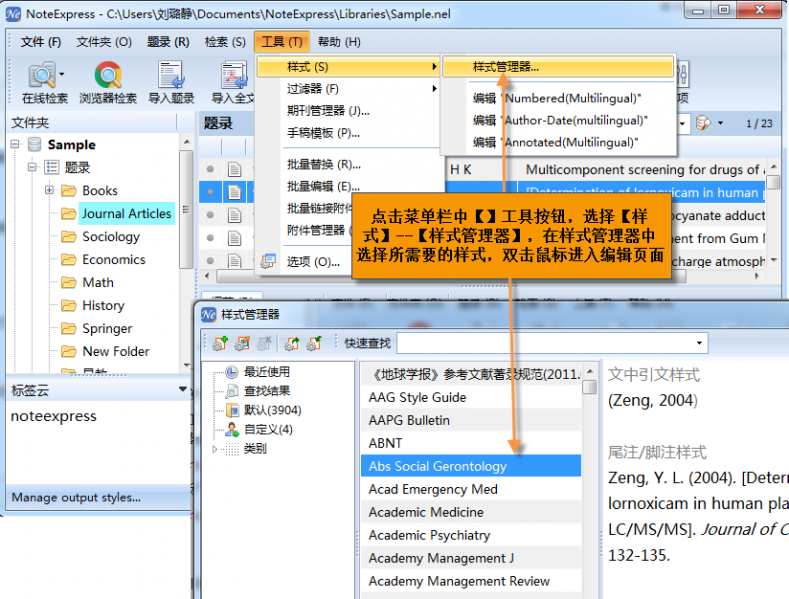Collapse the 题录 tree node

(x=32, y=167)
